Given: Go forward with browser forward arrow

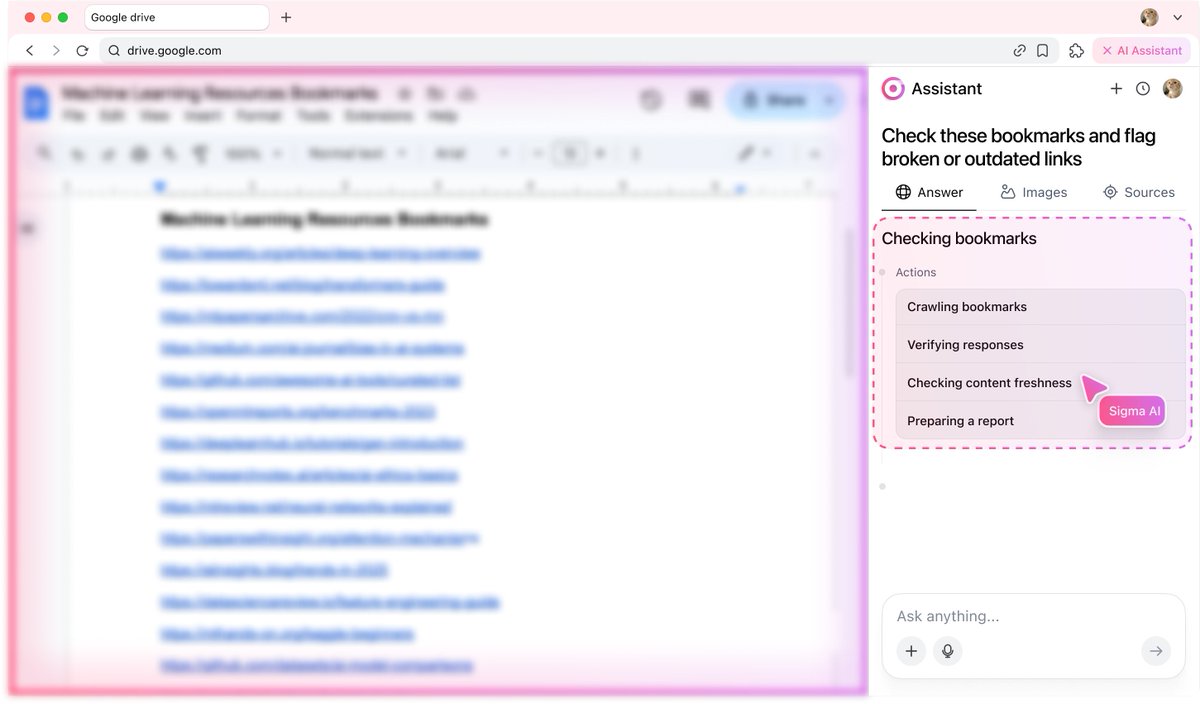Looking at the screenshot, I should [56, 50].
